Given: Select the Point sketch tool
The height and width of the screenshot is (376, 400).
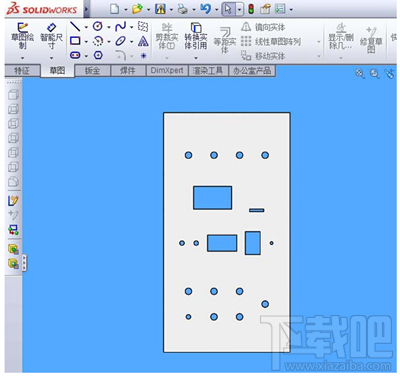Looking at the screenshot, I should 143,56.
